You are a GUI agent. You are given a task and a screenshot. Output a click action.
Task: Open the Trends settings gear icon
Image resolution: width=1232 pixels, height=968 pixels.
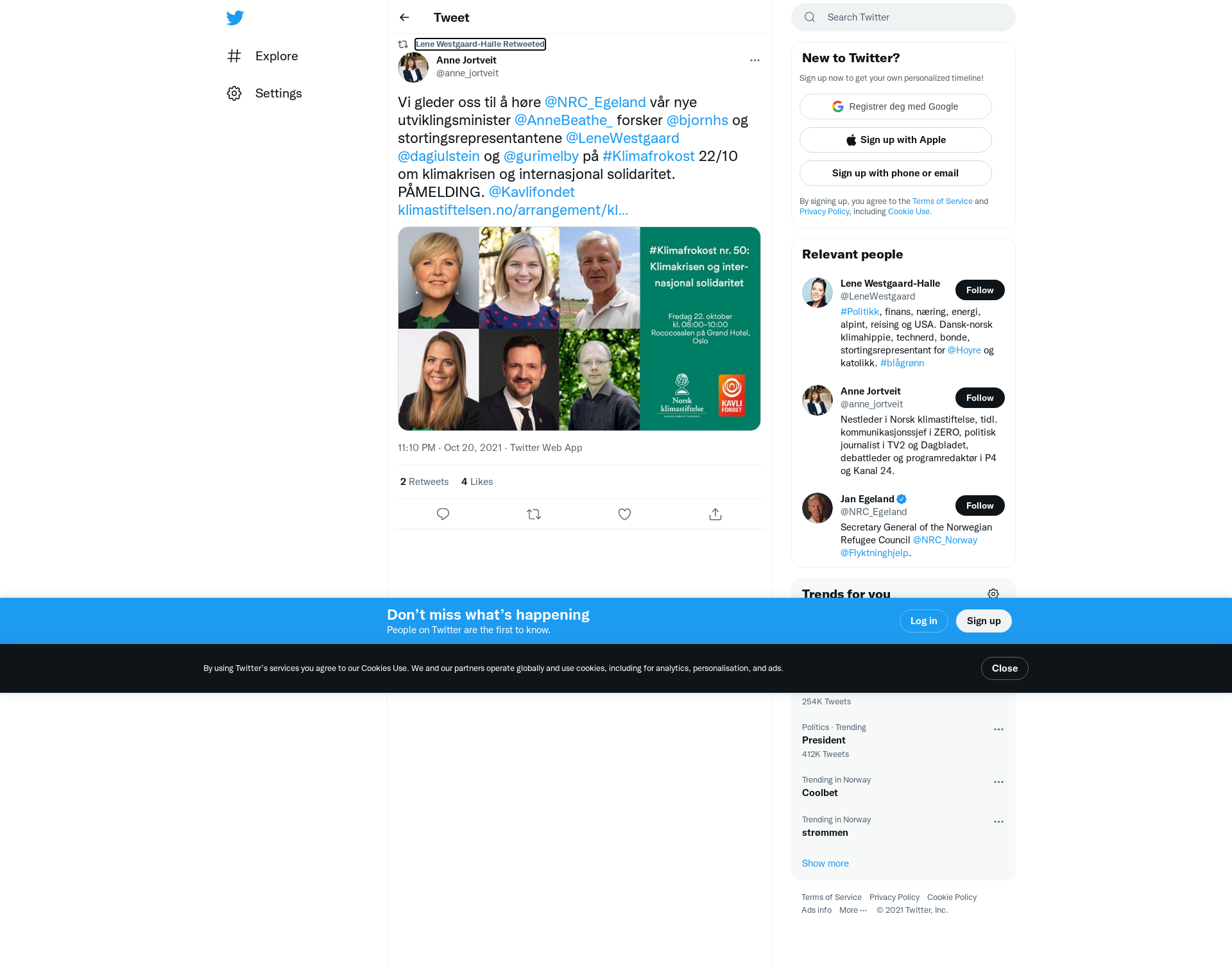point(993,593)
